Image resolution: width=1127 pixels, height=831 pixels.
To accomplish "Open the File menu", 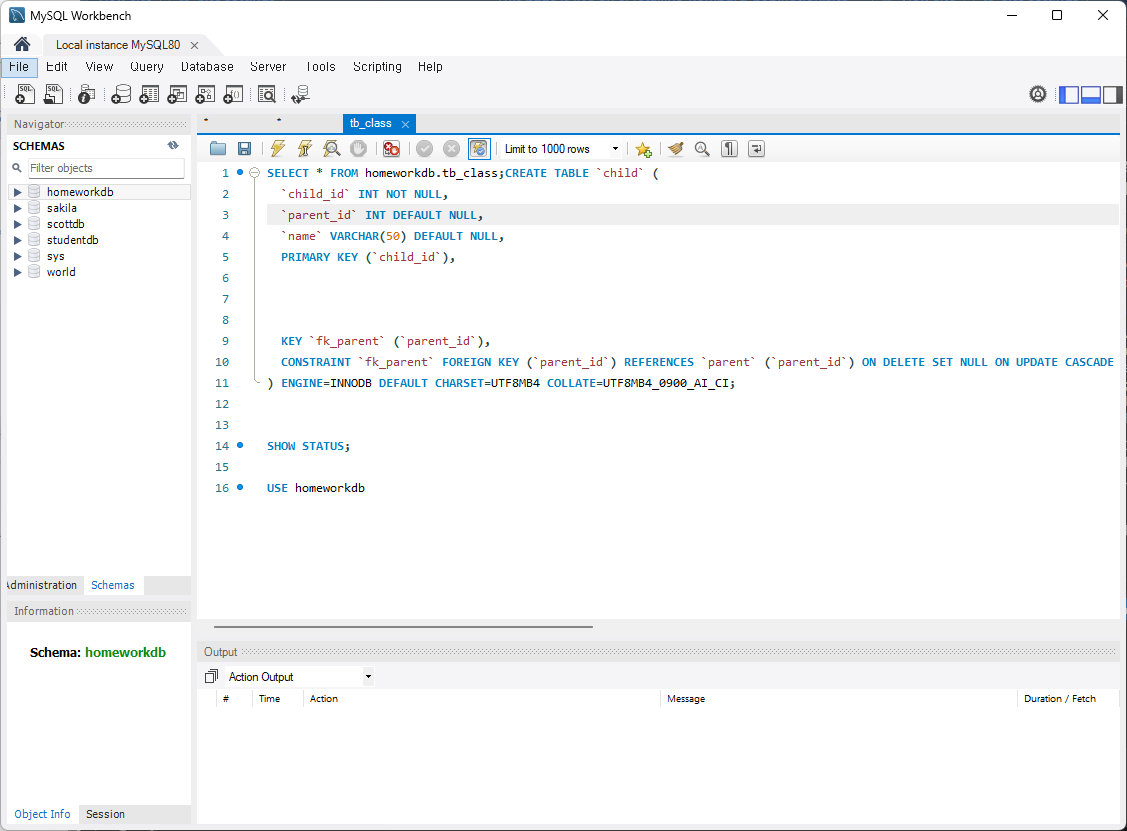I will [x=19, y=66].
